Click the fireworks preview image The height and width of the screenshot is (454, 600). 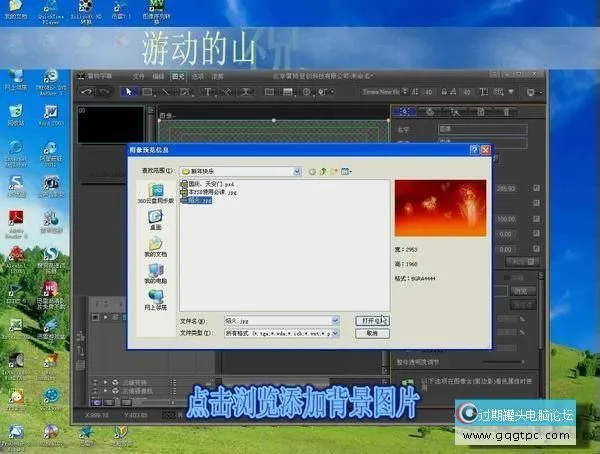point(440,208)
